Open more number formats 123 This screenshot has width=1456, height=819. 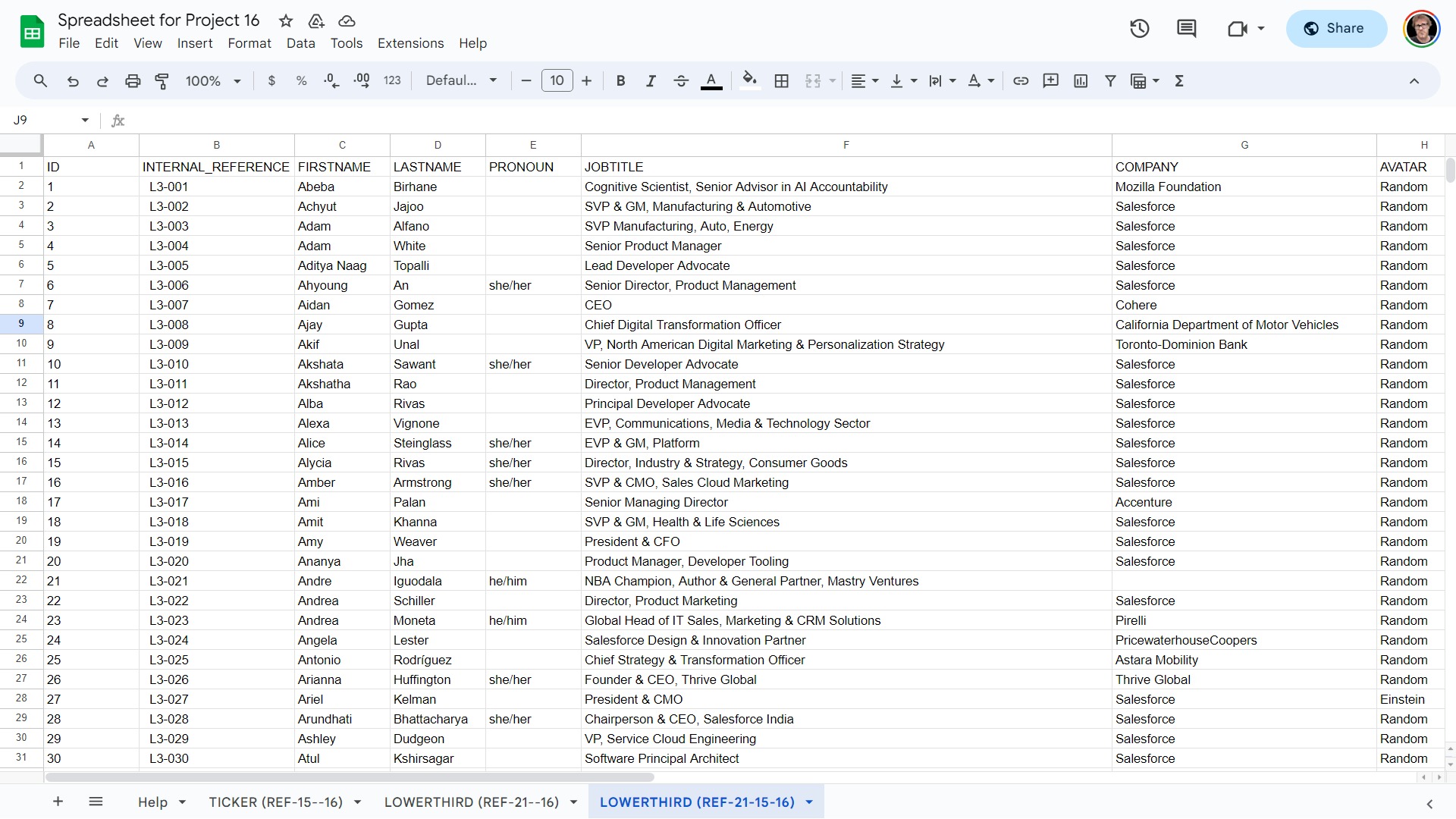click(392, 81)
